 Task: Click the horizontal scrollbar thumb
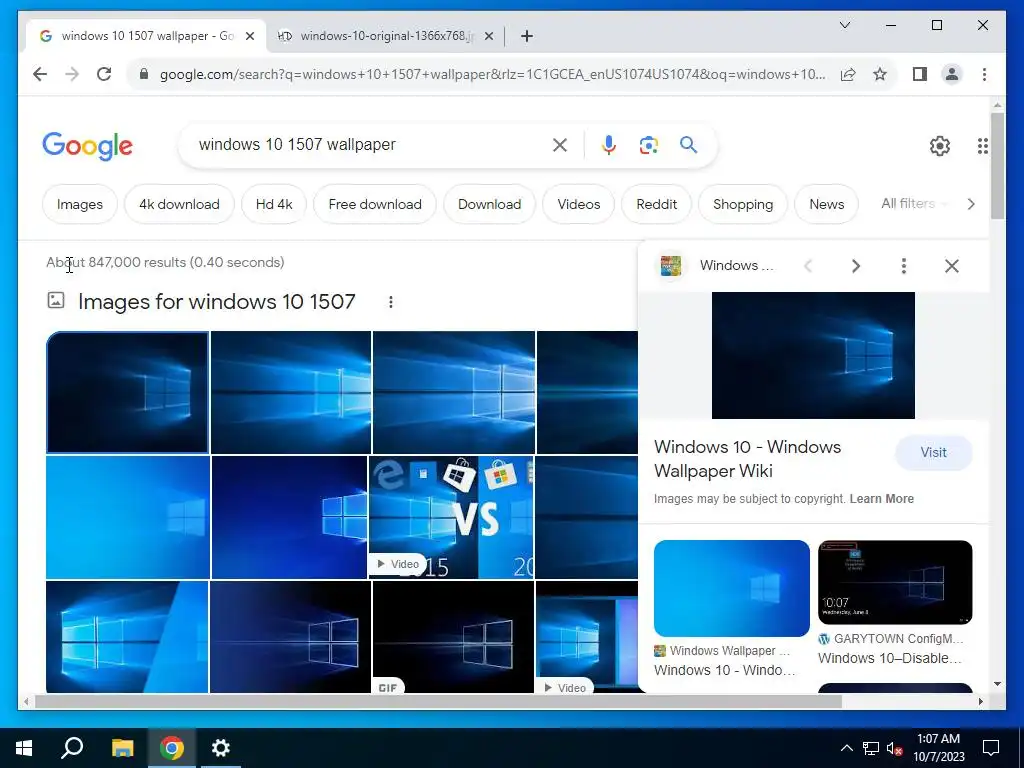438,701
